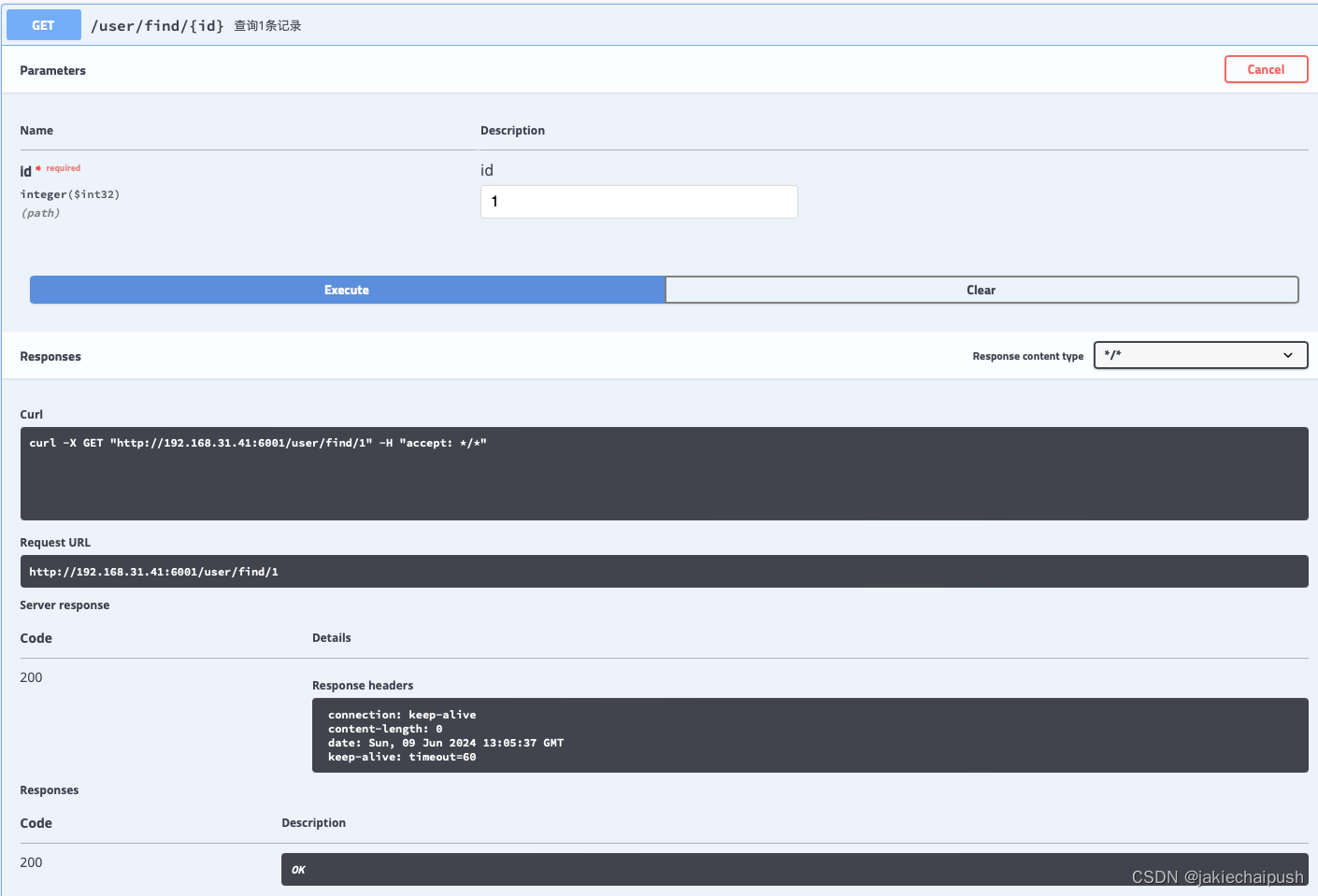
Task: Click the (path) parameter location label
Action: coord(40,213)
